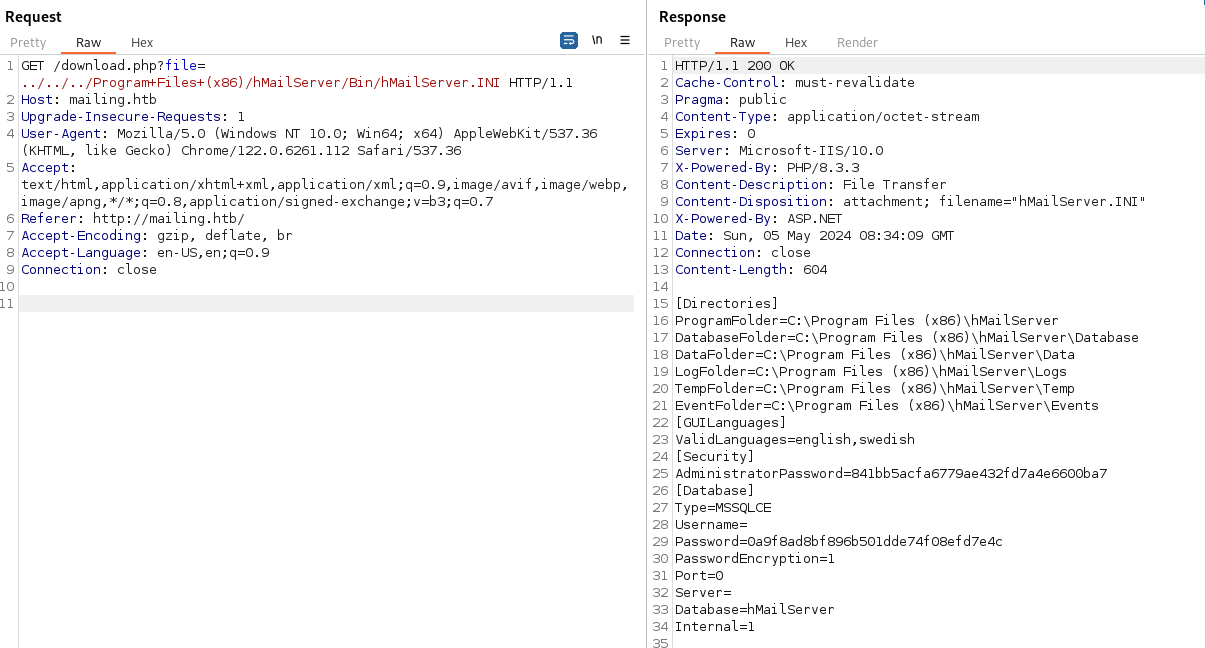Click the 'HTTP/1.1 200 OK' status line

[735, 65]
